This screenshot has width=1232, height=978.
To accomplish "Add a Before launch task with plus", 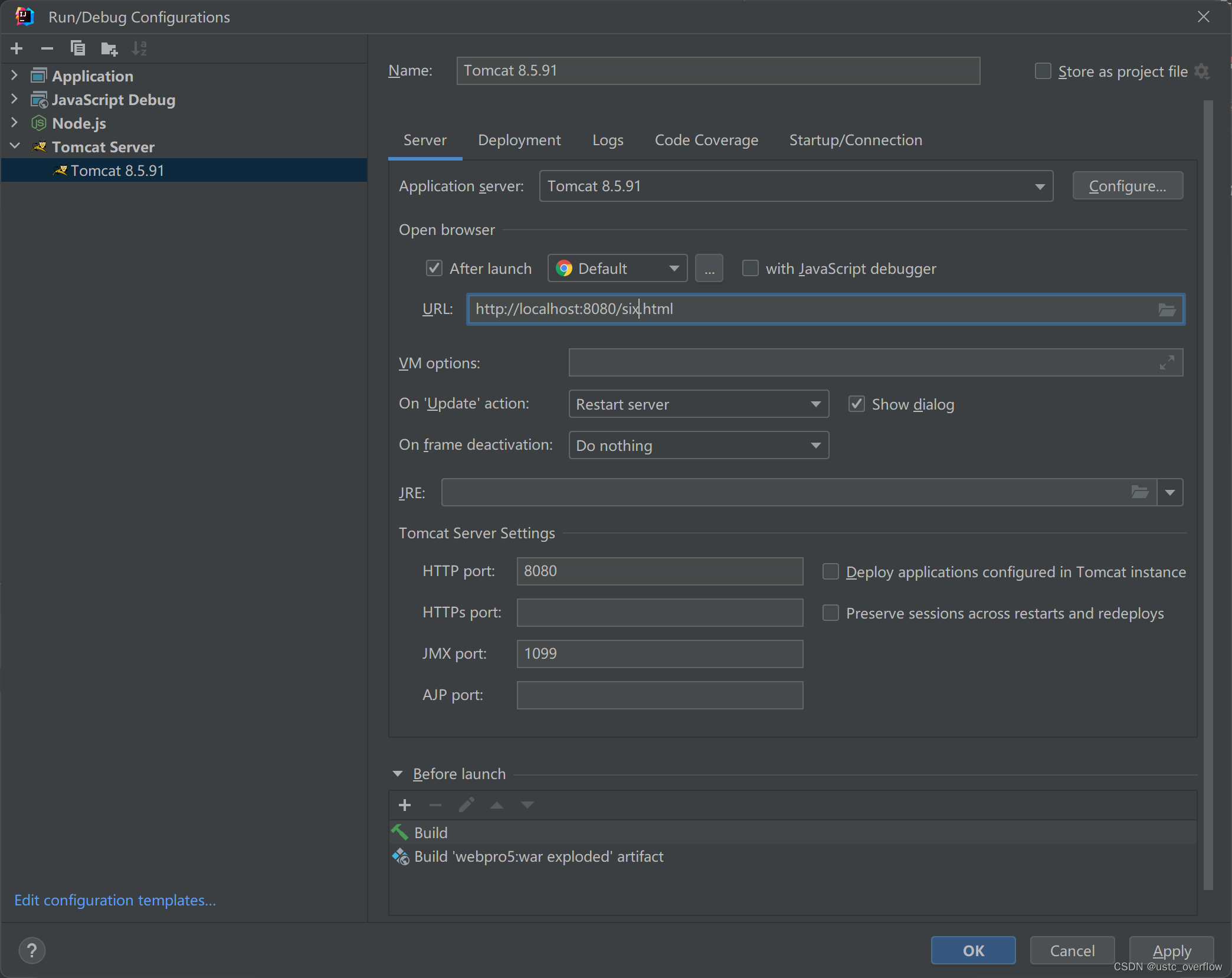I will point(405,805).
